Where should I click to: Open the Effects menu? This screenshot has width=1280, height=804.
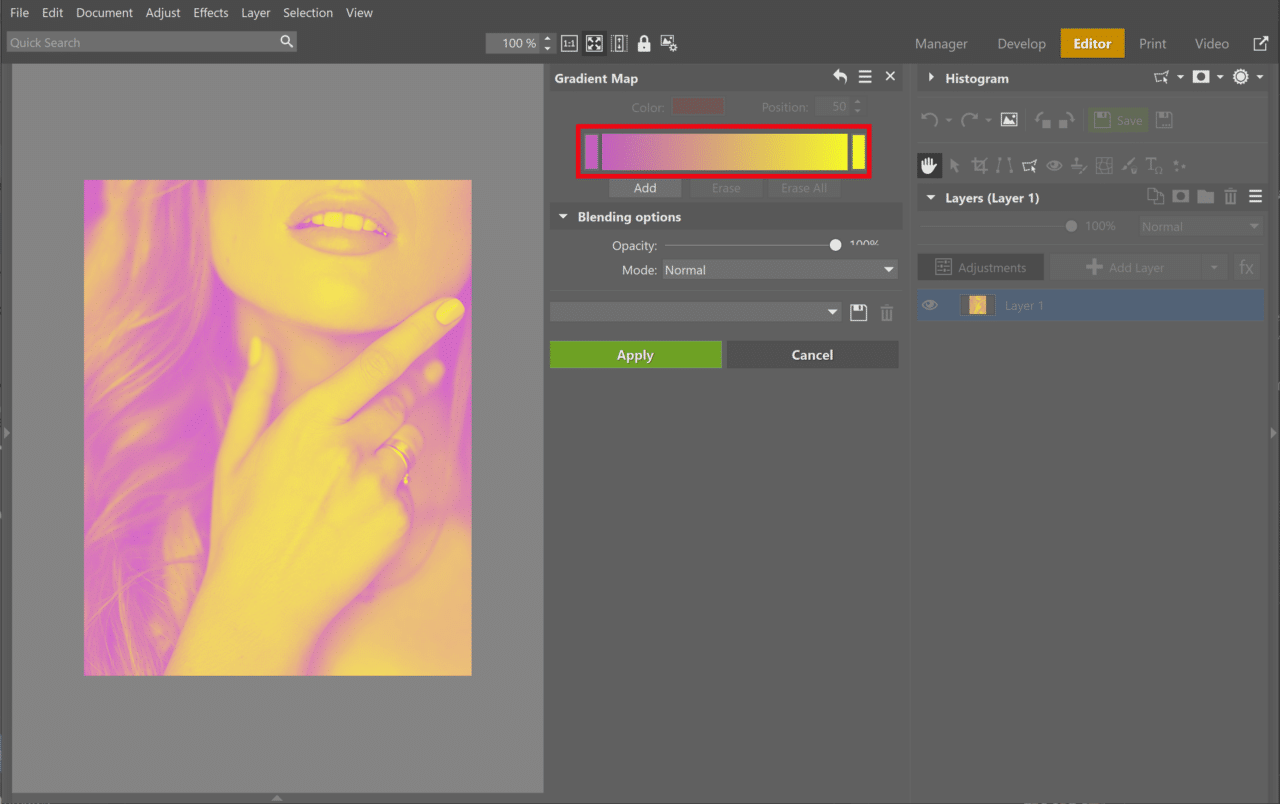(210, 12)
